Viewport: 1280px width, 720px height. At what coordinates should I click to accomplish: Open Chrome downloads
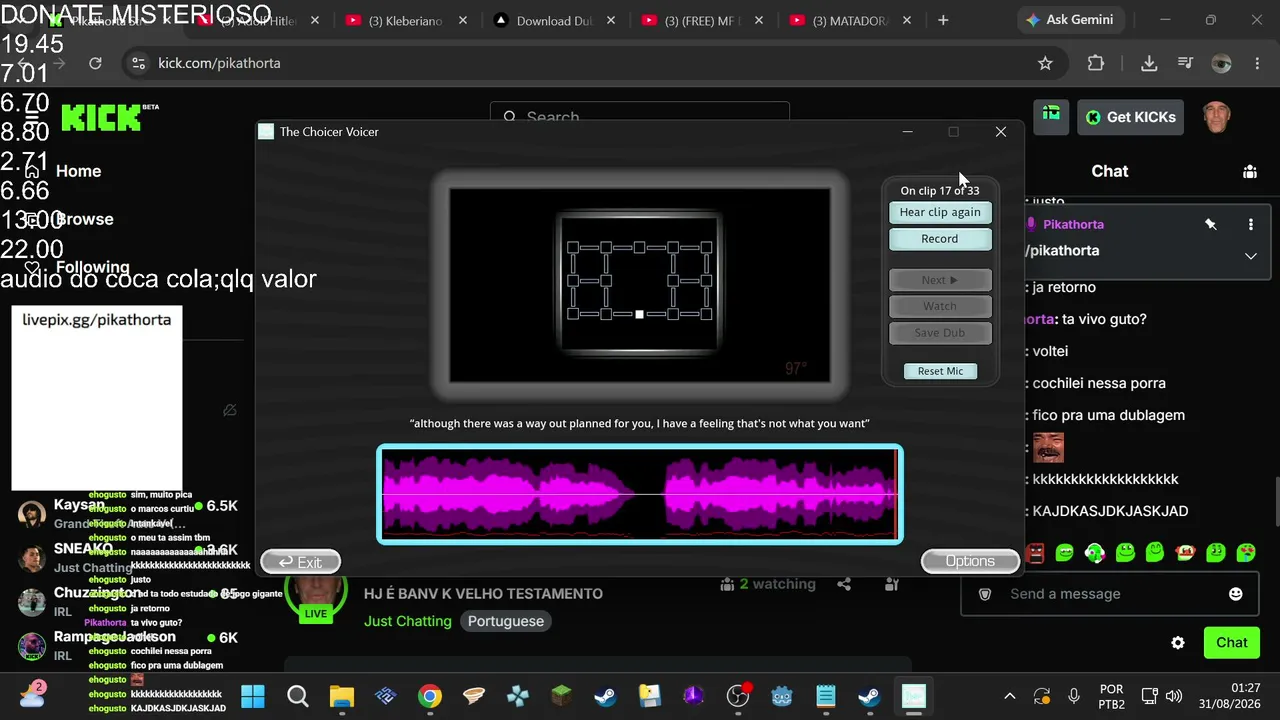coord(1149,63)
